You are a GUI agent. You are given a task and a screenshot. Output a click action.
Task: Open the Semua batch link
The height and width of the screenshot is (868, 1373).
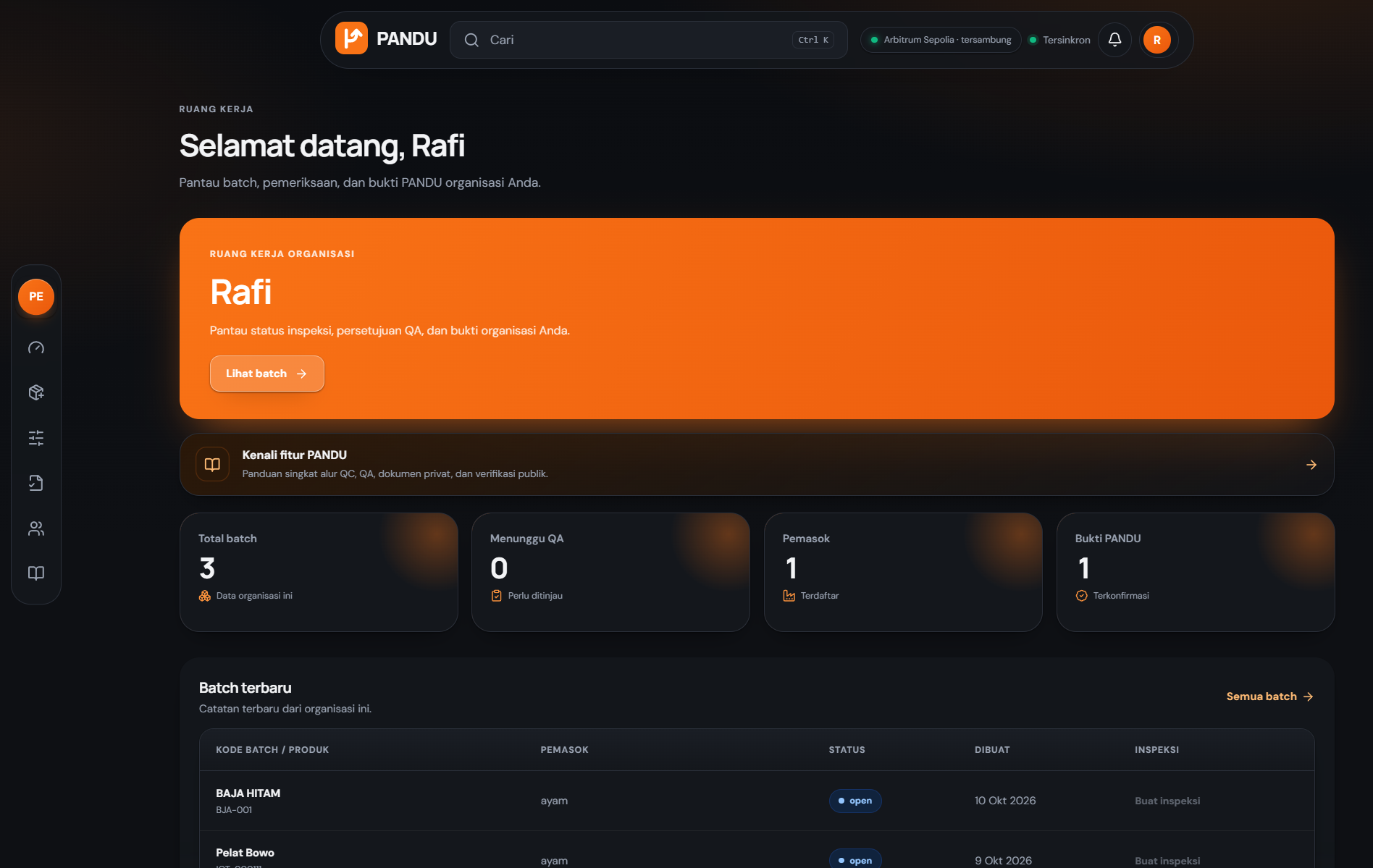tap(1269, 696)
